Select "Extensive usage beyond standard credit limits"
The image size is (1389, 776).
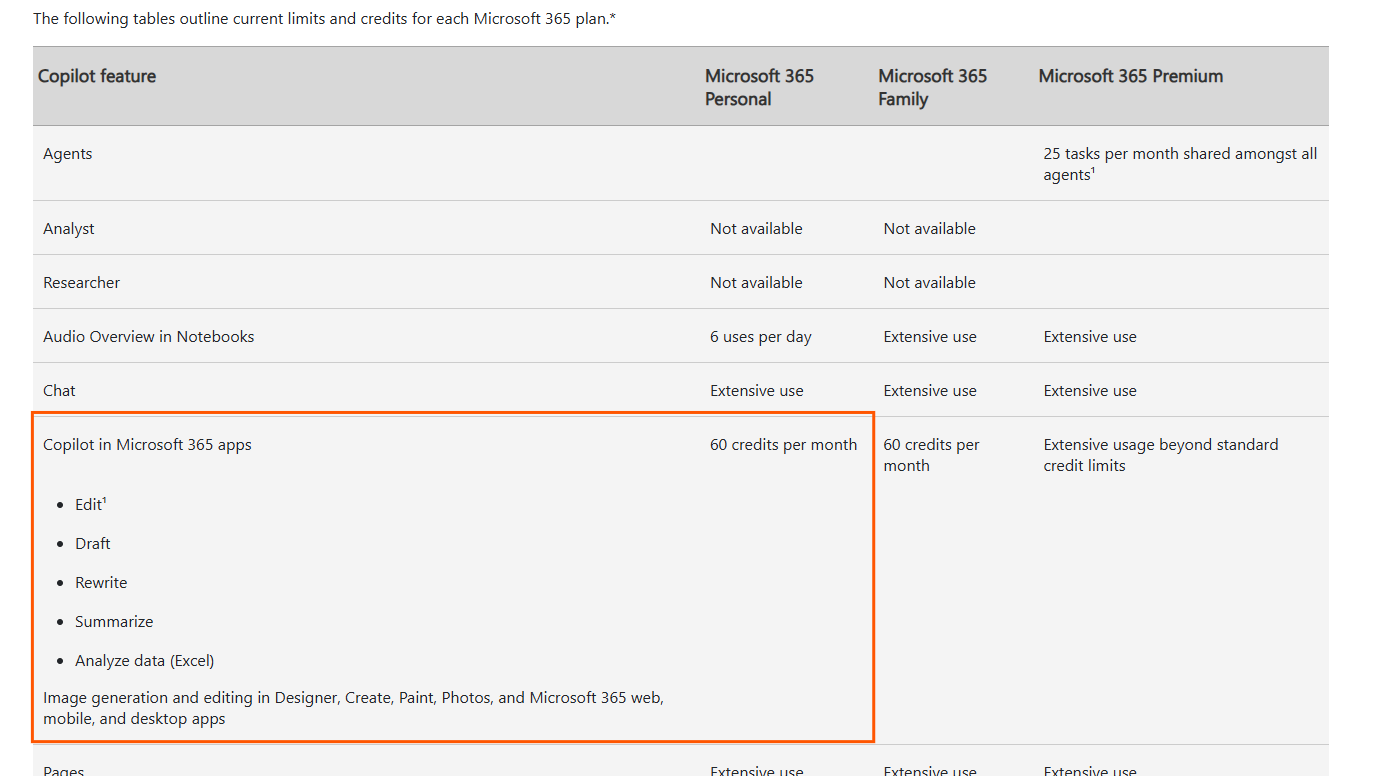point(1161,455)
